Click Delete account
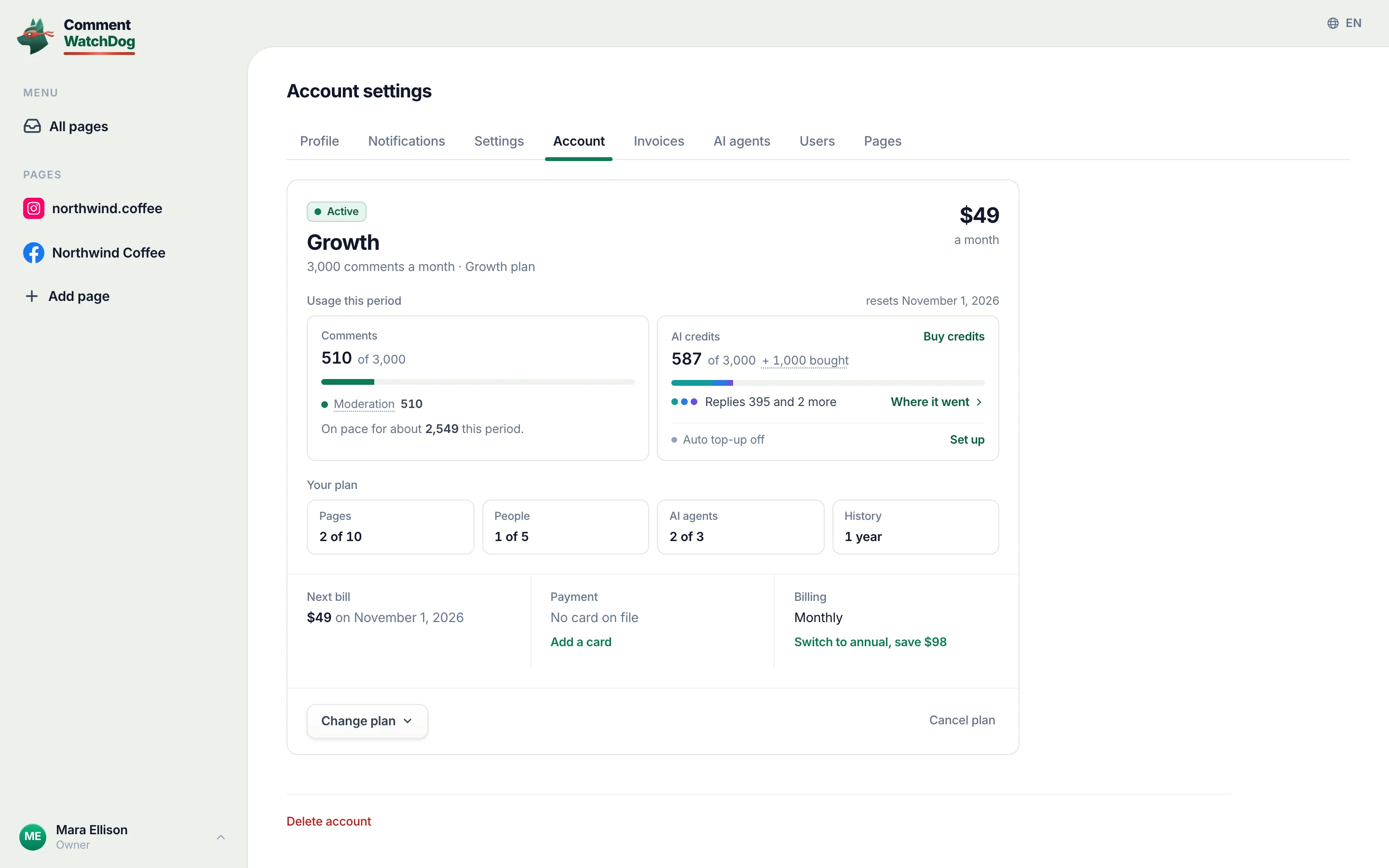Viewport: 1389px width, 868px height. tap(328, 822)
